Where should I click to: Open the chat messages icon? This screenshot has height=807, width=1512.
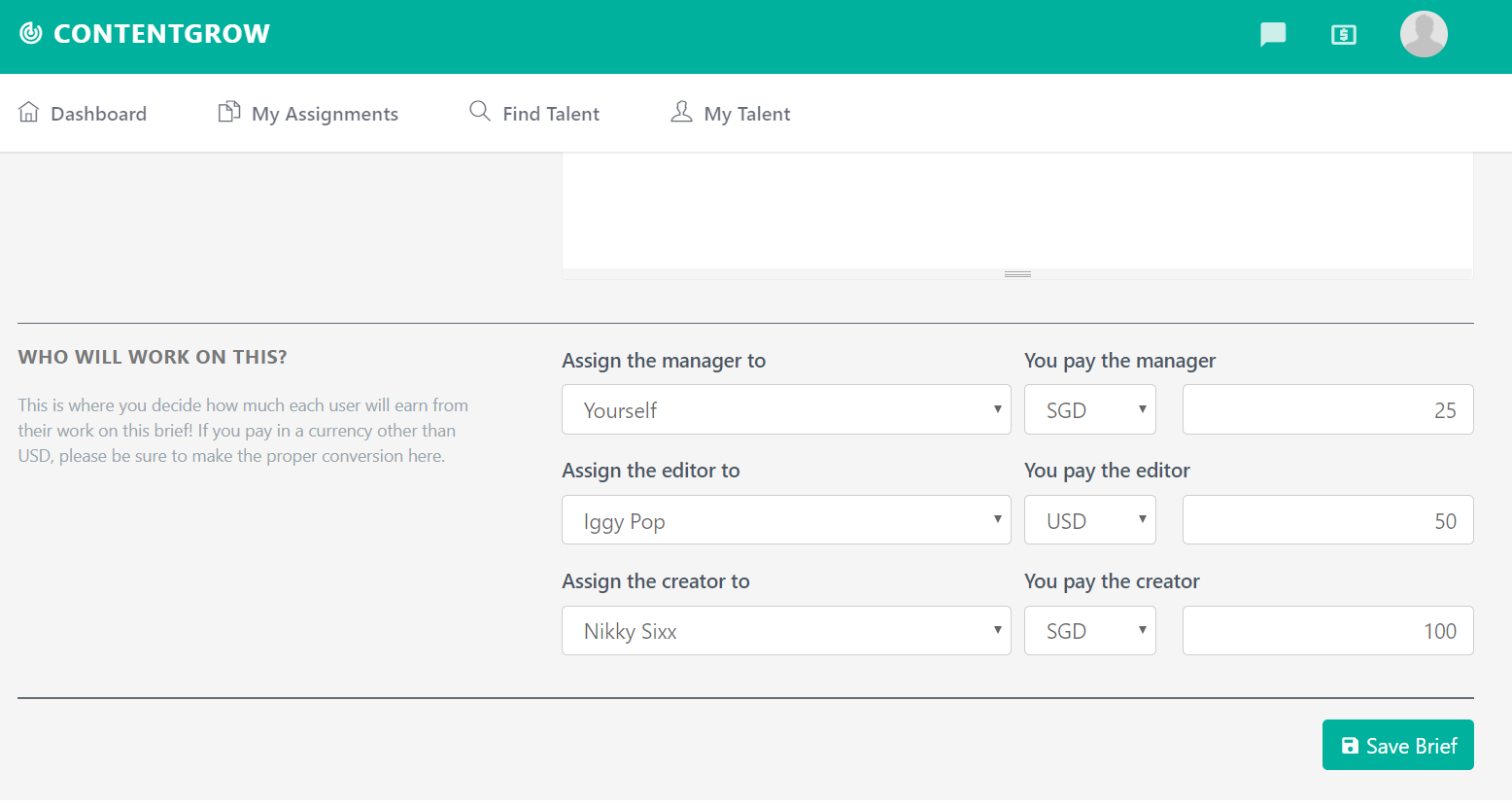[1273, 35]
